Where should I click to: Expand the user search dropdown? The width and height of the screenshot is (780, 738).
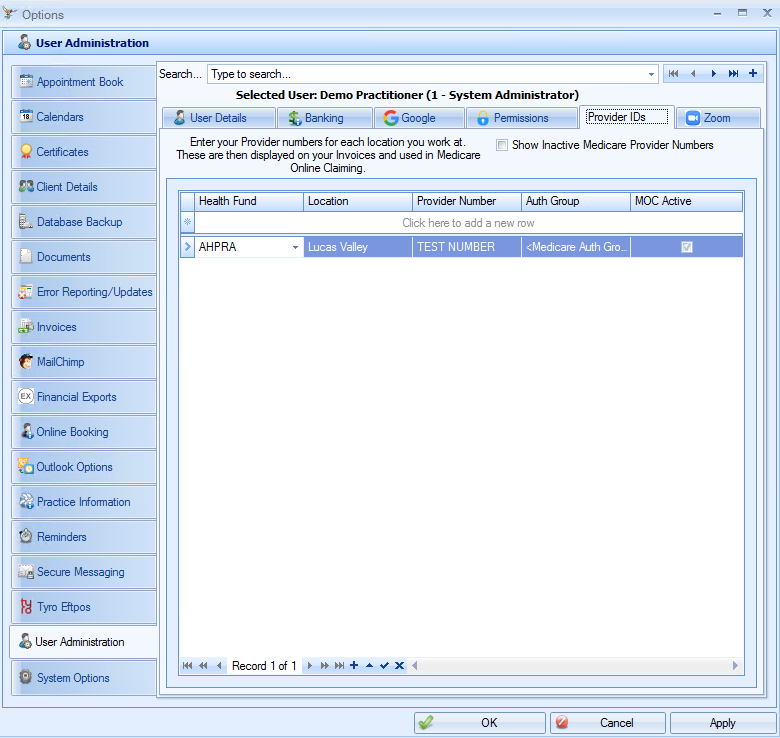point(651,74)
